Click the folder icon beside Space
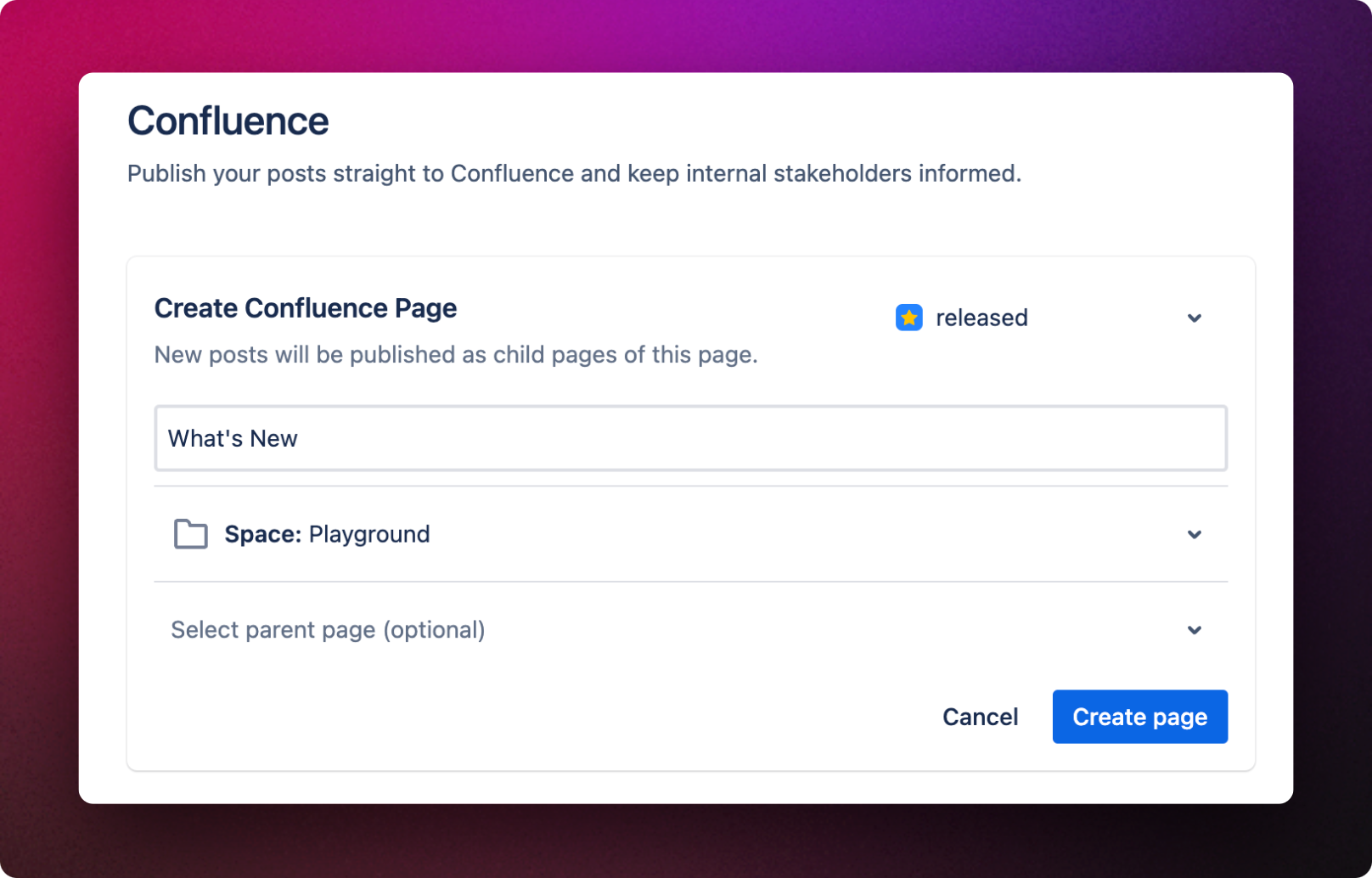 click(190, 534)
